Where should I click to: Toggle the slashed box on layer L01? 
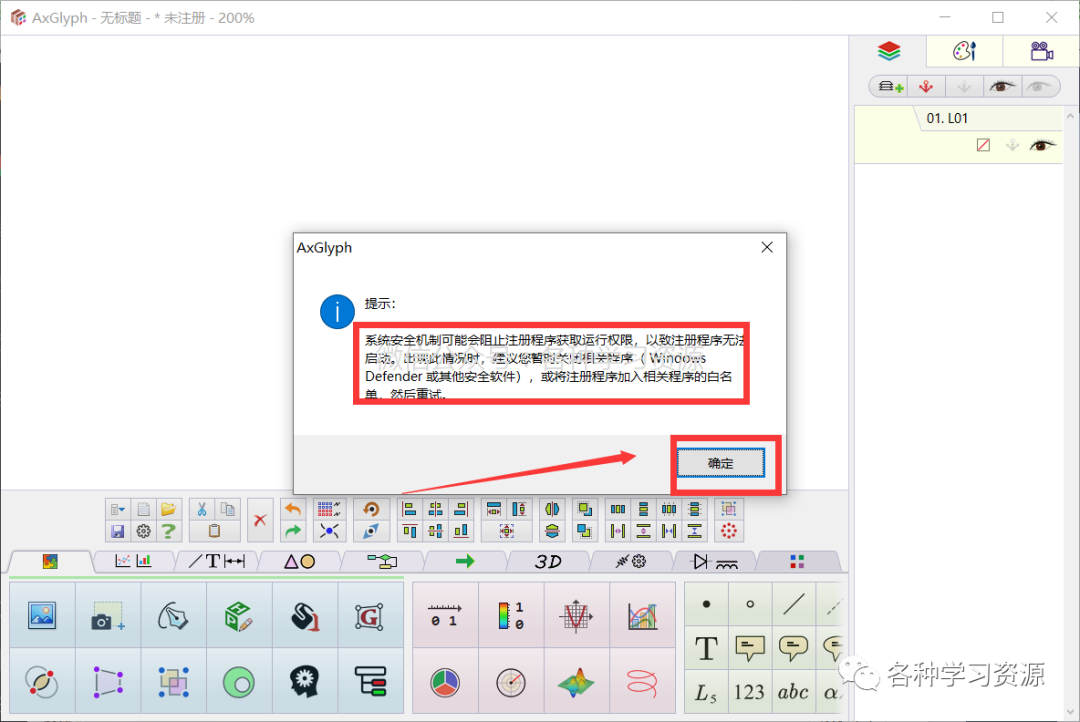[984, 145]
